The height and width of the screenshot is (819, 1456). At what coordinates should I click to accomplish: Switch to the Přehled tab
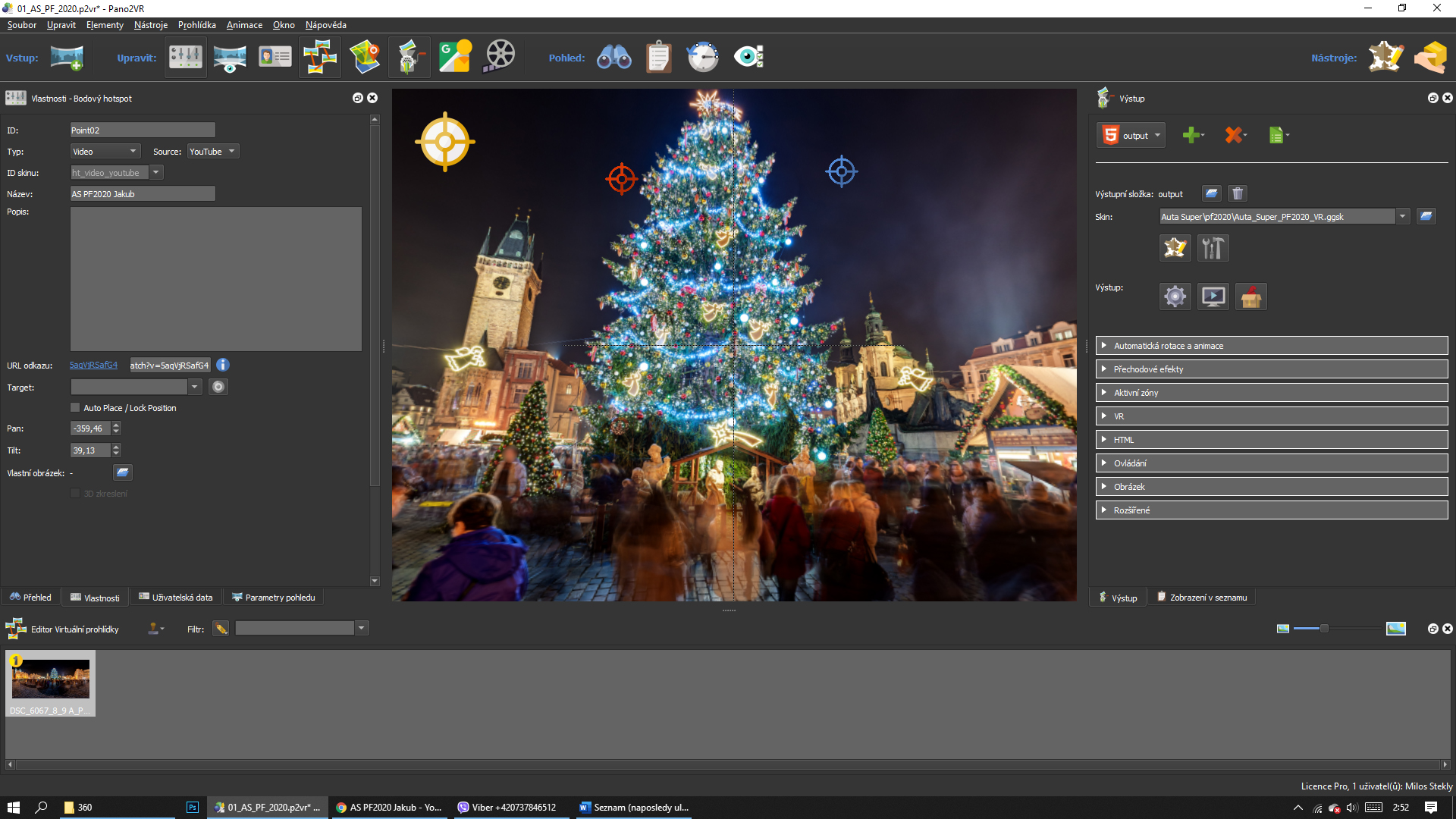click(30, 598)
